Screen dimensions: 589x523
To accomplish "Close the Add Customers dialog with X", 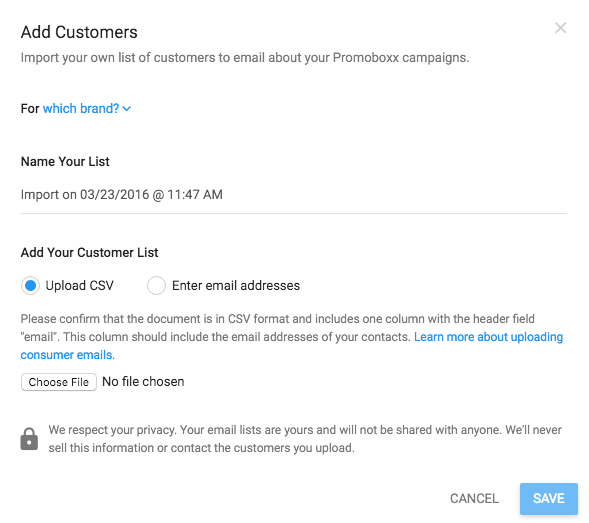I will (560, 28).
